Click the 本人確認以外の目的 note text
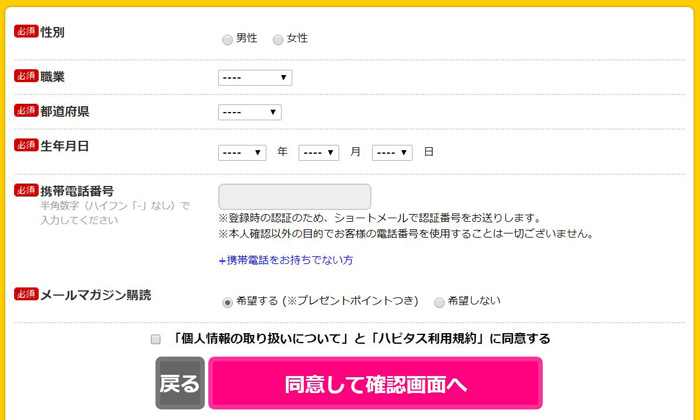700x420 pixels. 406,234
